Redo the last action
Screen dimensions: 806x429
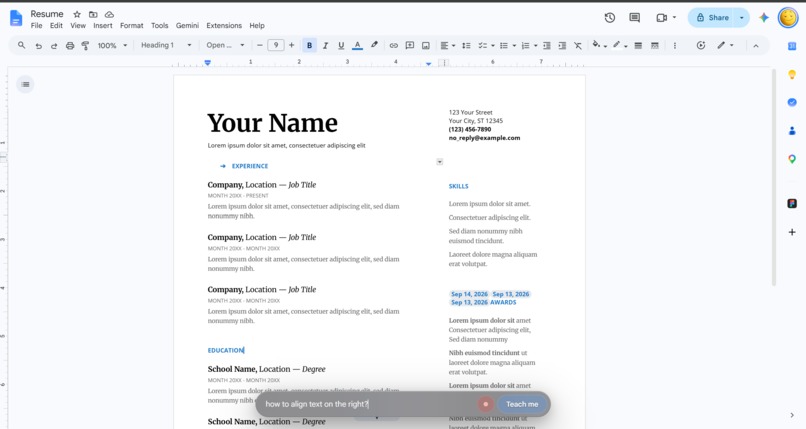[x=54, y=46]
